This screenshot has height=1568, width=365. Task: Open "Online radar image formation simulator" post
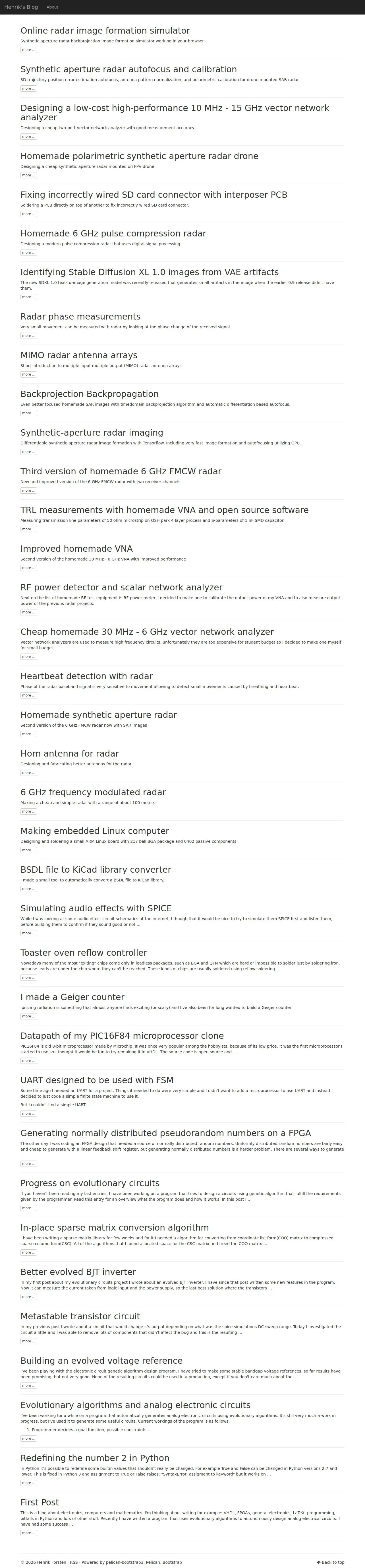coord(105,30)
